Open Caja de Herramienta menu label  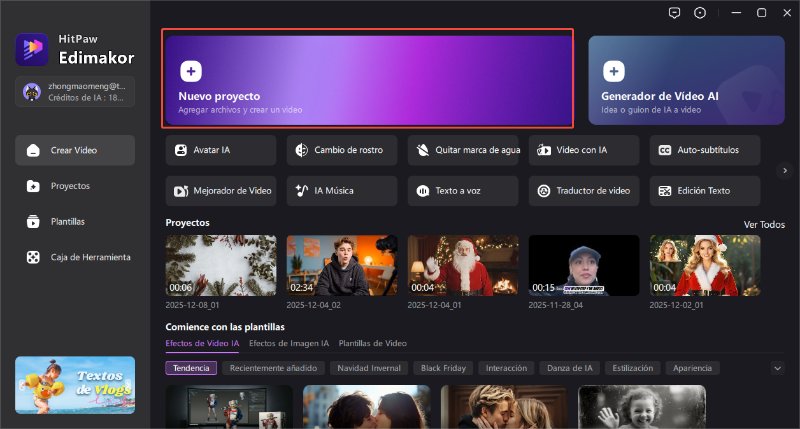click(x=91, y=257)
